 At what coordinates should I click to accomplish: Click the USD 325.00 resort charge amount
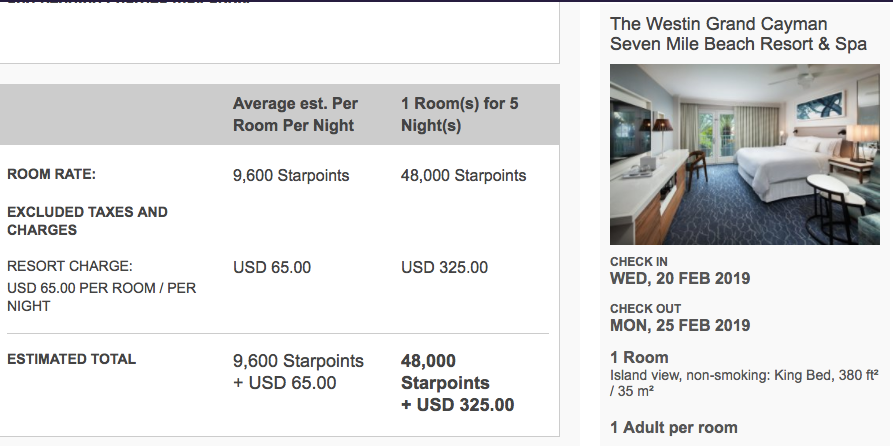[444, 267]
